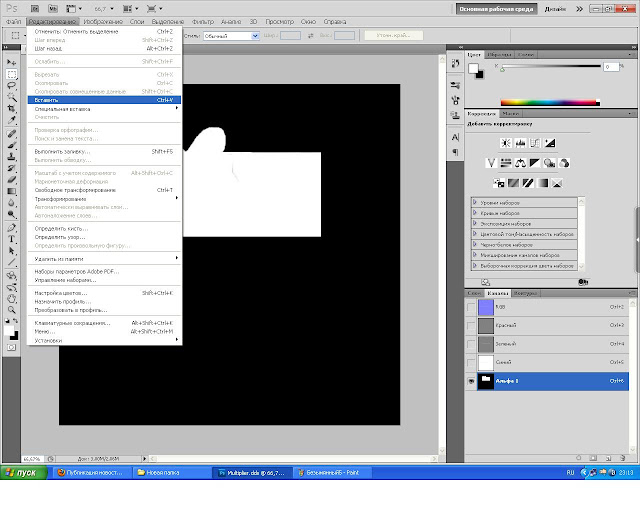The width and height of the screenshot is (640, 512).
Task: Delete current channel with trash icon
Action: pos(622,459)
